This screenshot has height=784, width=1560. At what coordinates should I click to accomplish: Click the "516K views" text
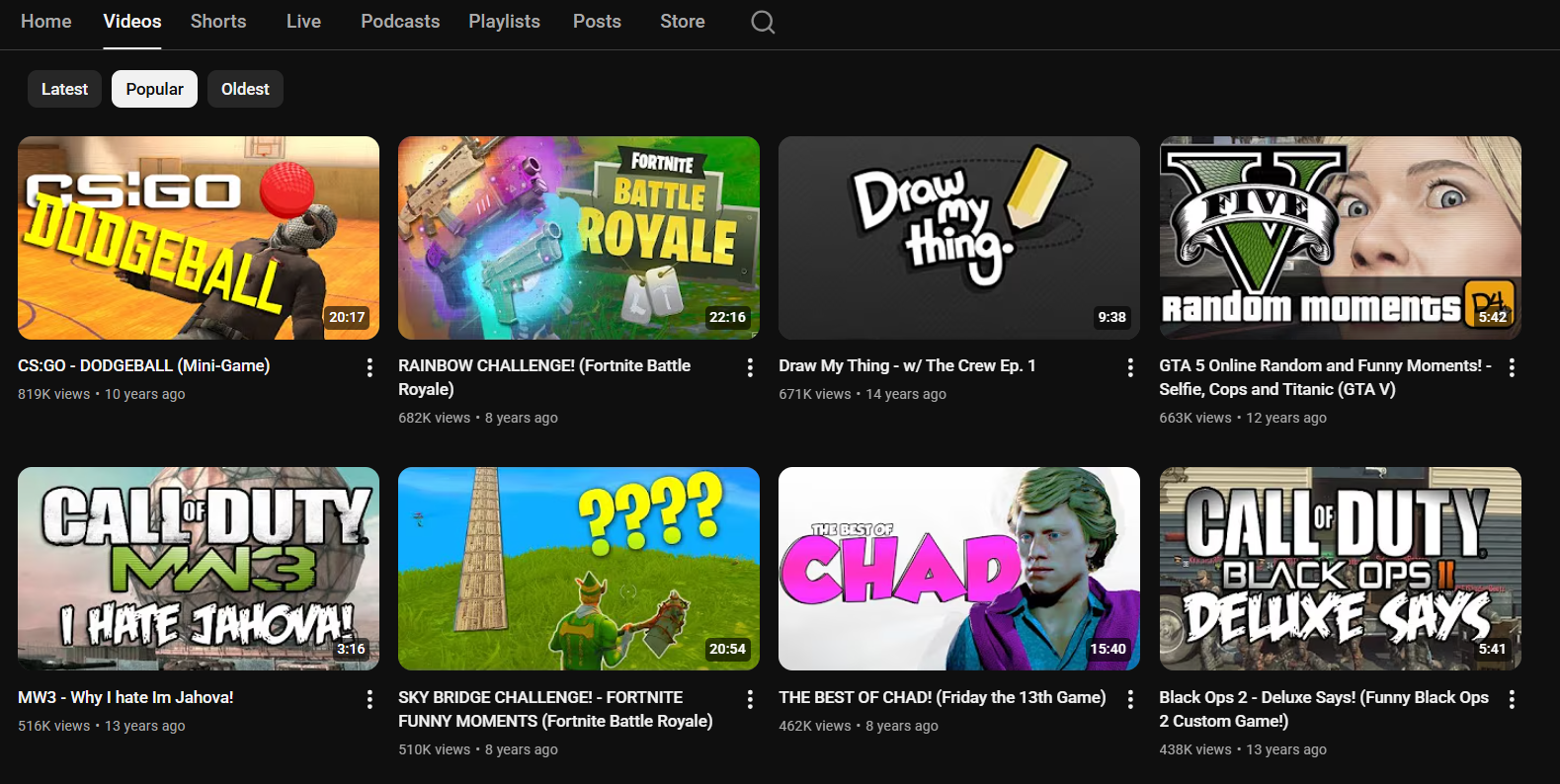click(53, 726)
